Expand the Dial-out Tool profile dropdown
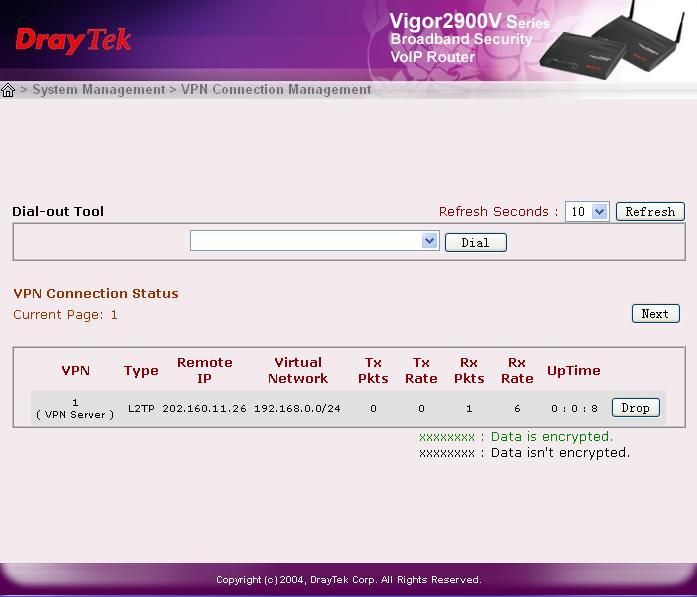Screen dimensions: 697x597 (x=315, y=241)
